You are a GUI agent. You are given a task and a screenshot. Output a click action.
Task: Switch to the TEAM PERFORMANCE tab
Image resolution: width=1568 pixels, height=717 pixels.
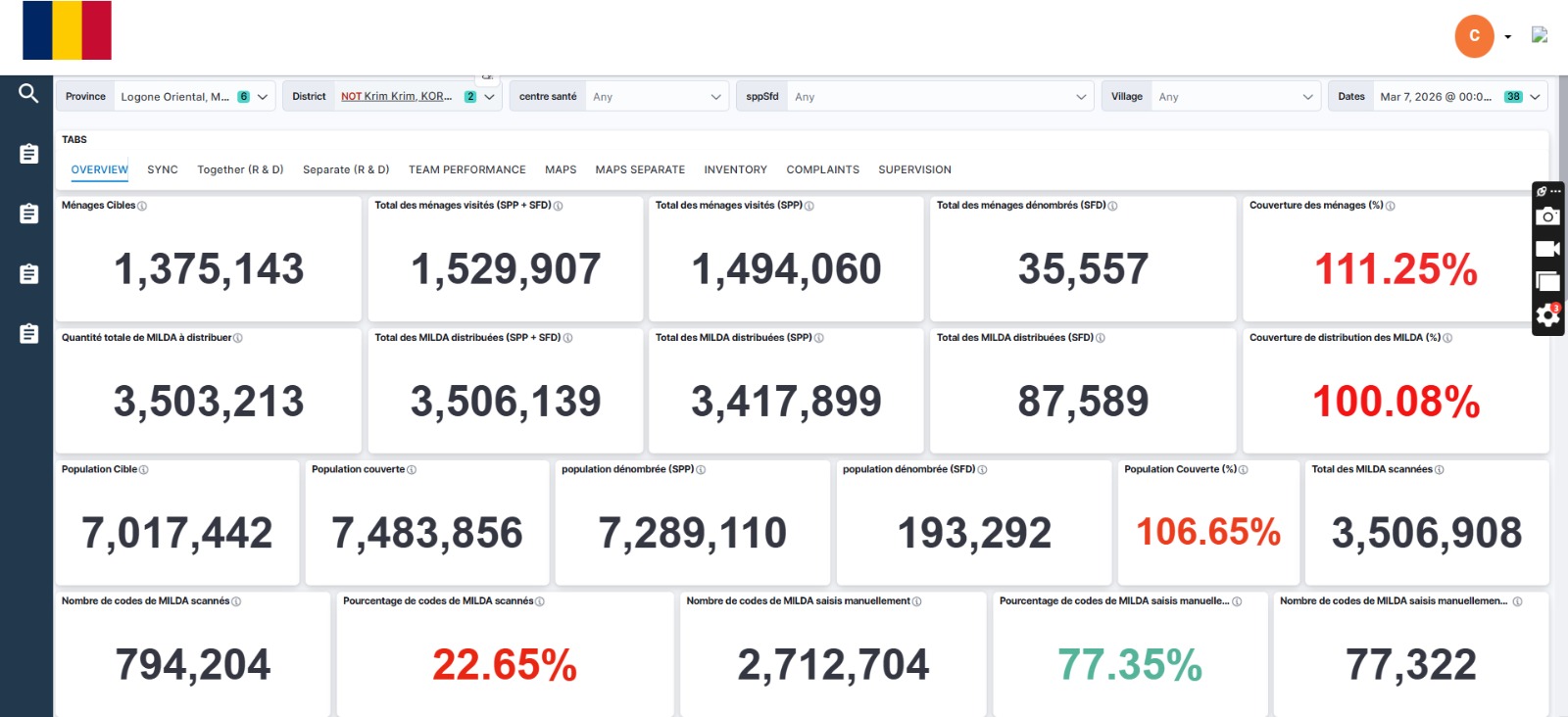[x=466, y=169]
